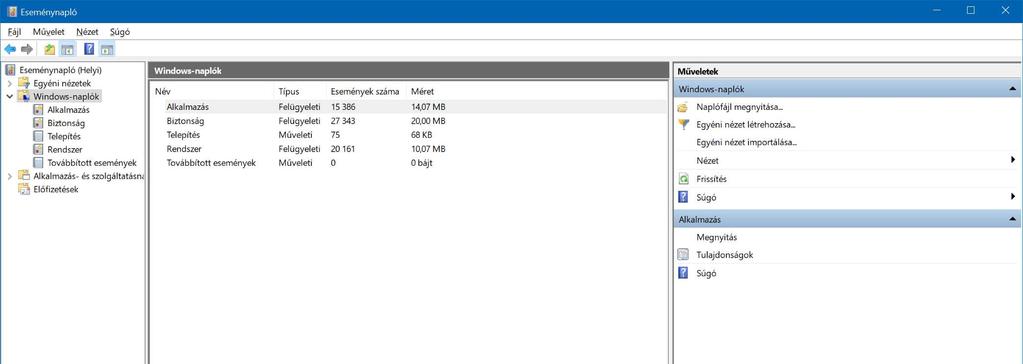Sort by Események száma column header
Screen dimensions: 1023x364
(365, 92)
